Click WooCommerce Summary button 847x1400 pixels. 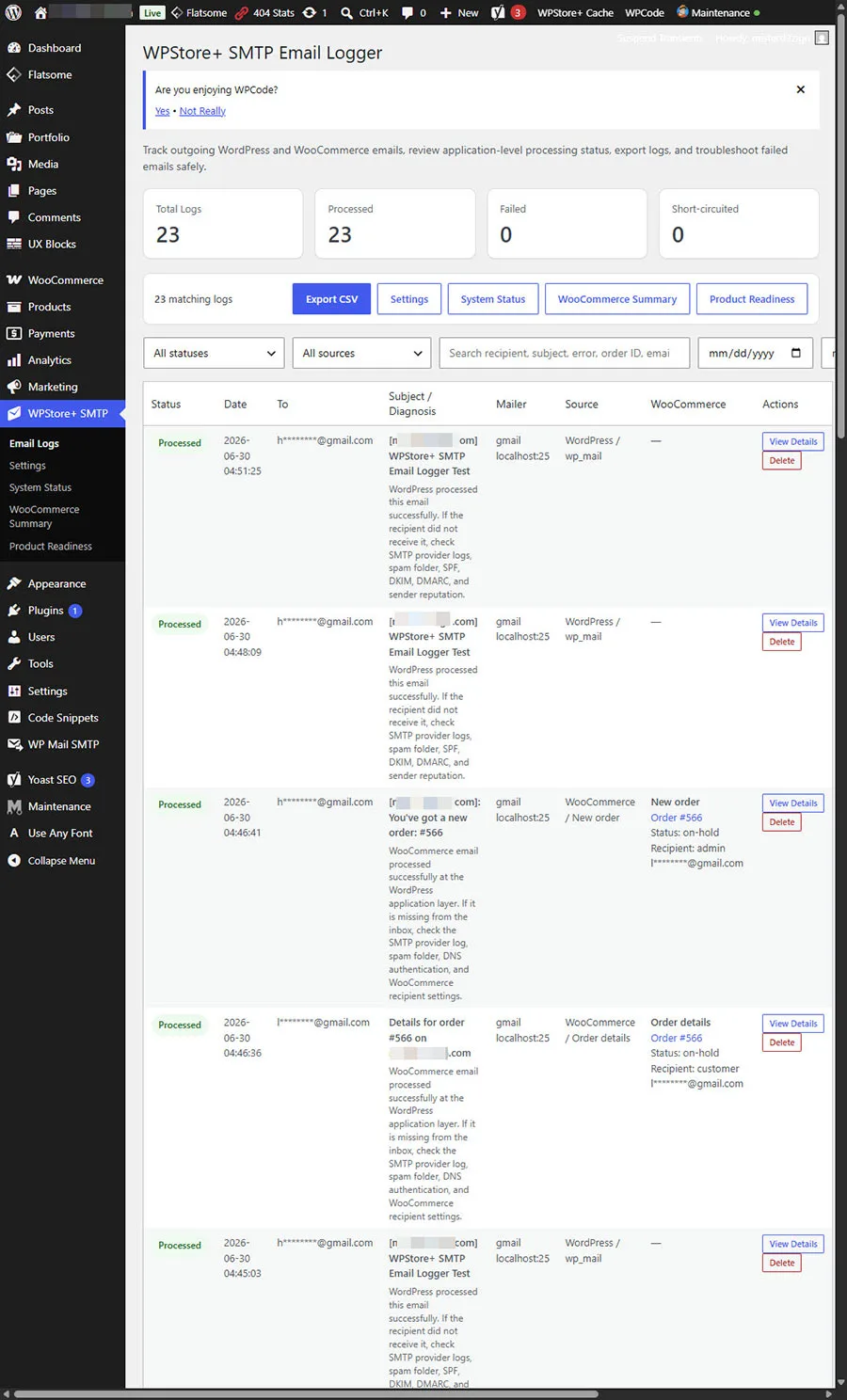[617, 299]
